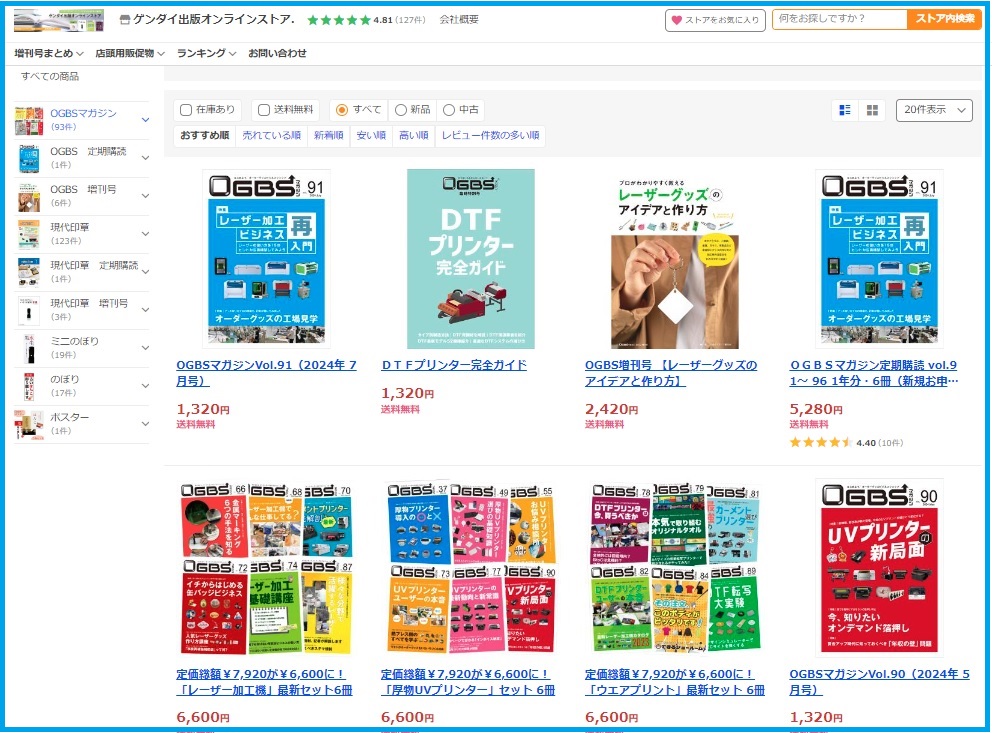This screenshot has width=992, height=733.
Task: Sort by おすすめ順 tab
Action: pyautogui.click(x=204, y=135)
